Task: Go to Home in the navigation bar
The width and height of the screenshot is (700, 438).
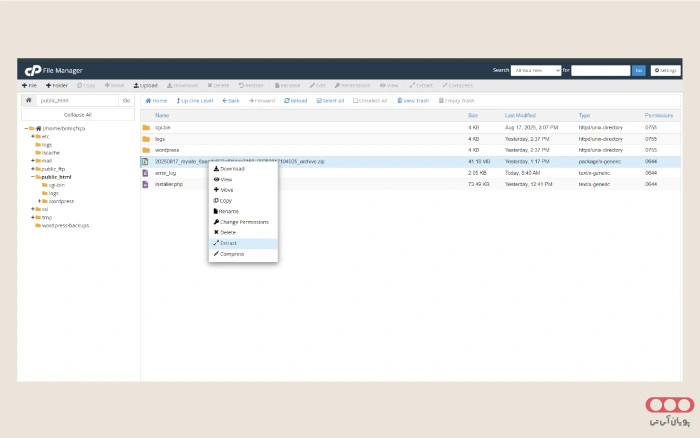Action: (x=156, y=101)
